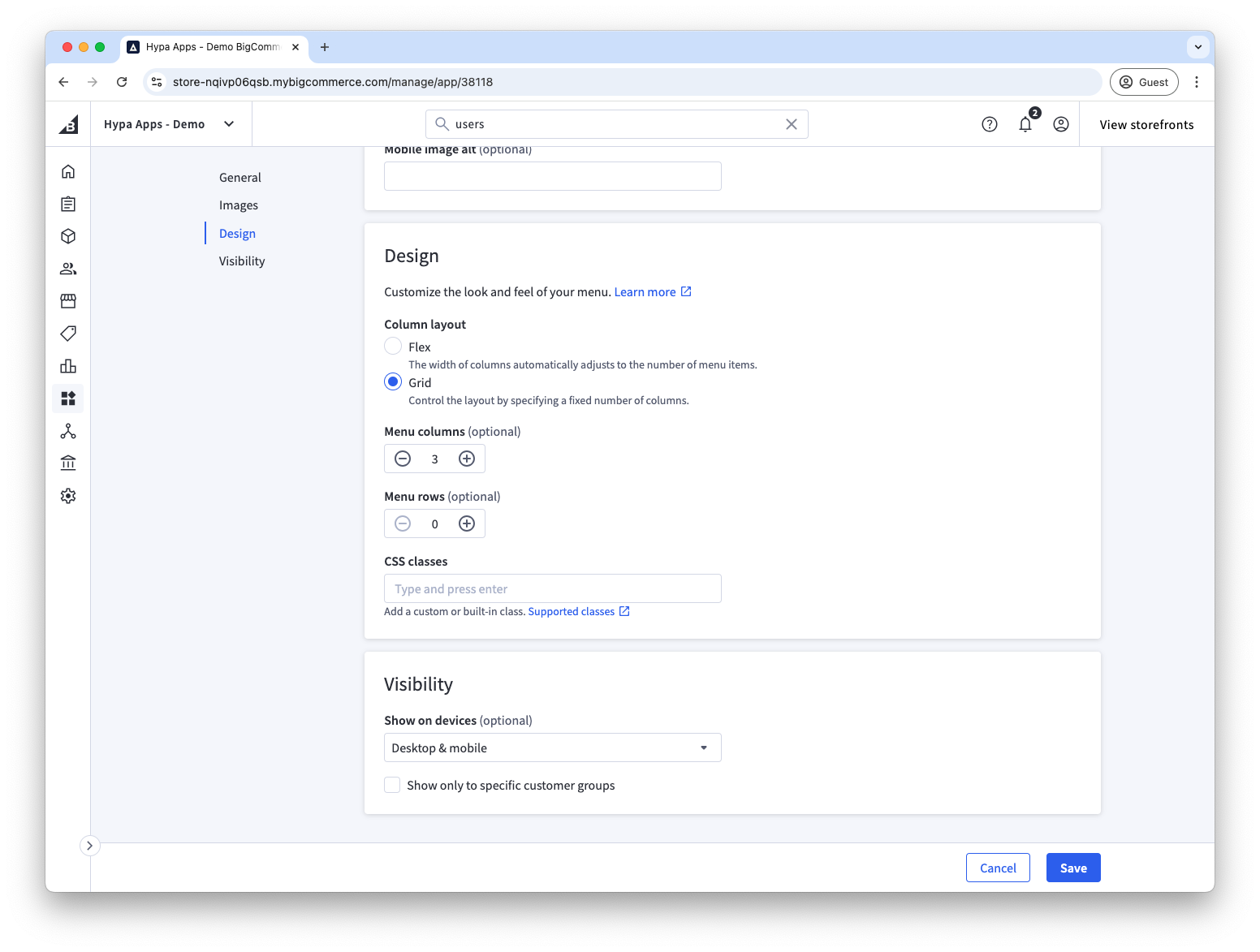The width and height of the screenshot is (1260, 952).
Task: Close the Hypa Apps browser tab
Action: 296,47
